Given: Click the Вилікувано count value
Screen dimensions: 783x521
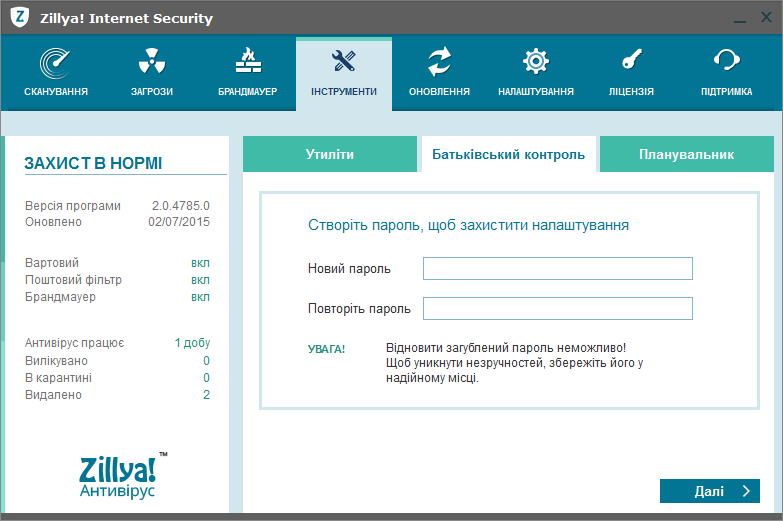Looking at the screenshot, I should click(x=206, y=361).
